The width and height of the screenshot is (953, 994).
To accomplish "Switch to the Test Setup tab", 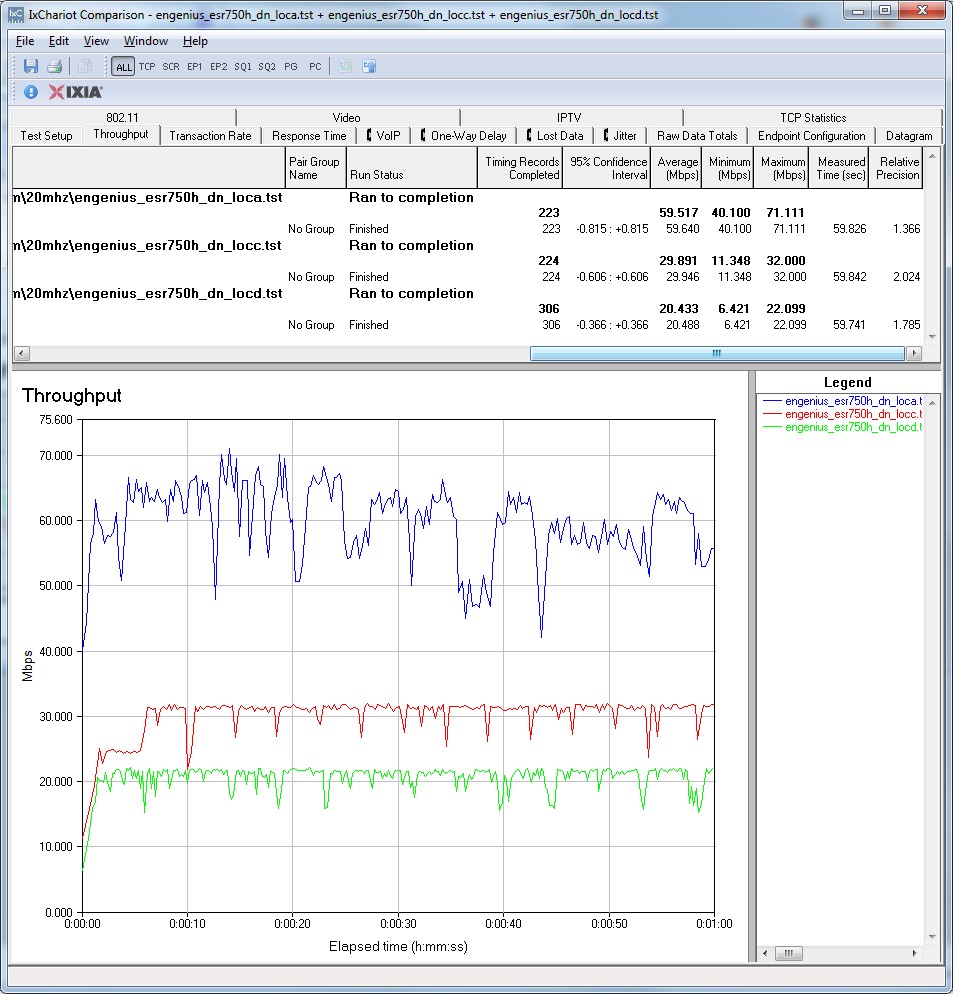I will (x=46, y=136).
